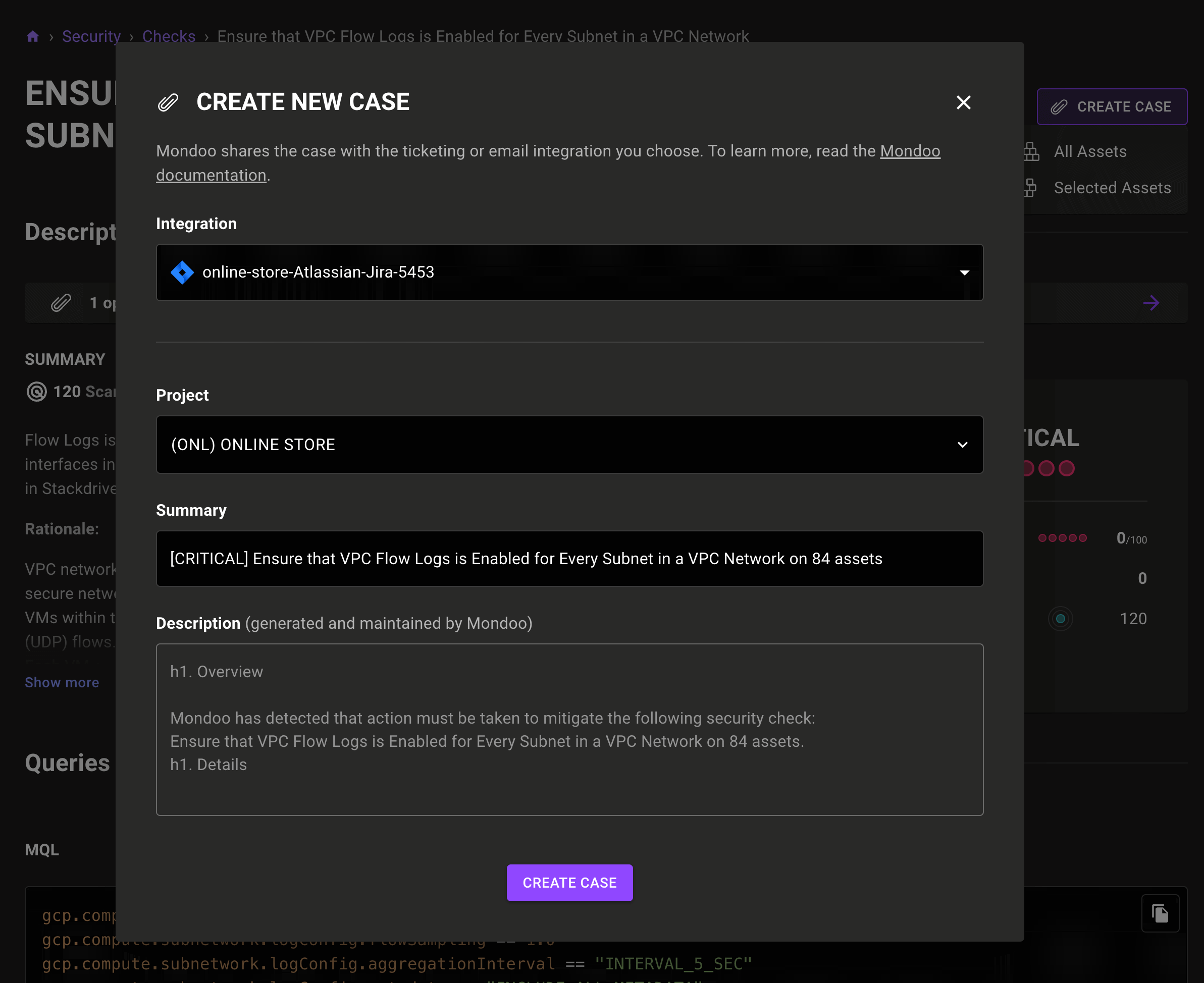Close the Create New Case dialog

963,101
